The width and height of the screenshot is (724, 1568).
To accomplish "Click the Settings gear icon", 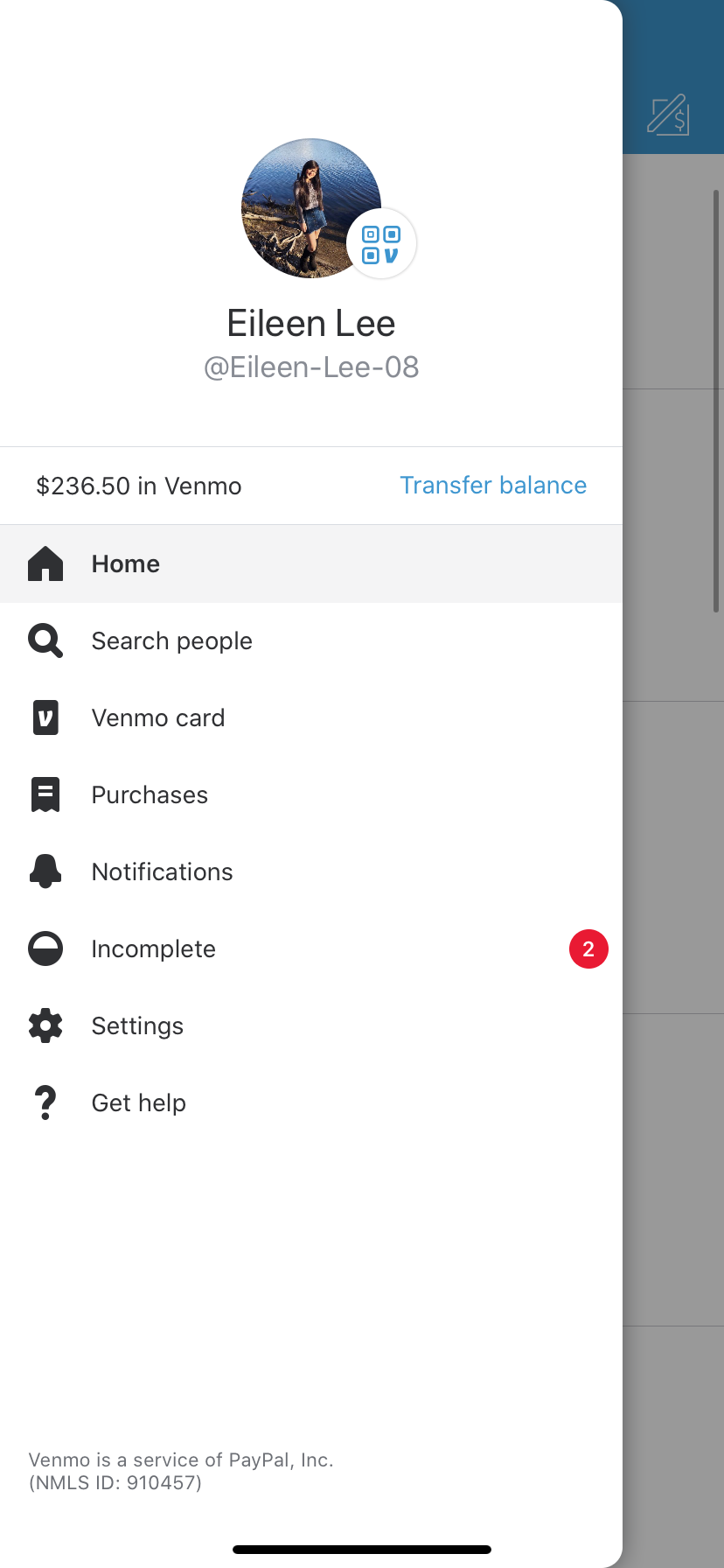I will coord(45,1025).
